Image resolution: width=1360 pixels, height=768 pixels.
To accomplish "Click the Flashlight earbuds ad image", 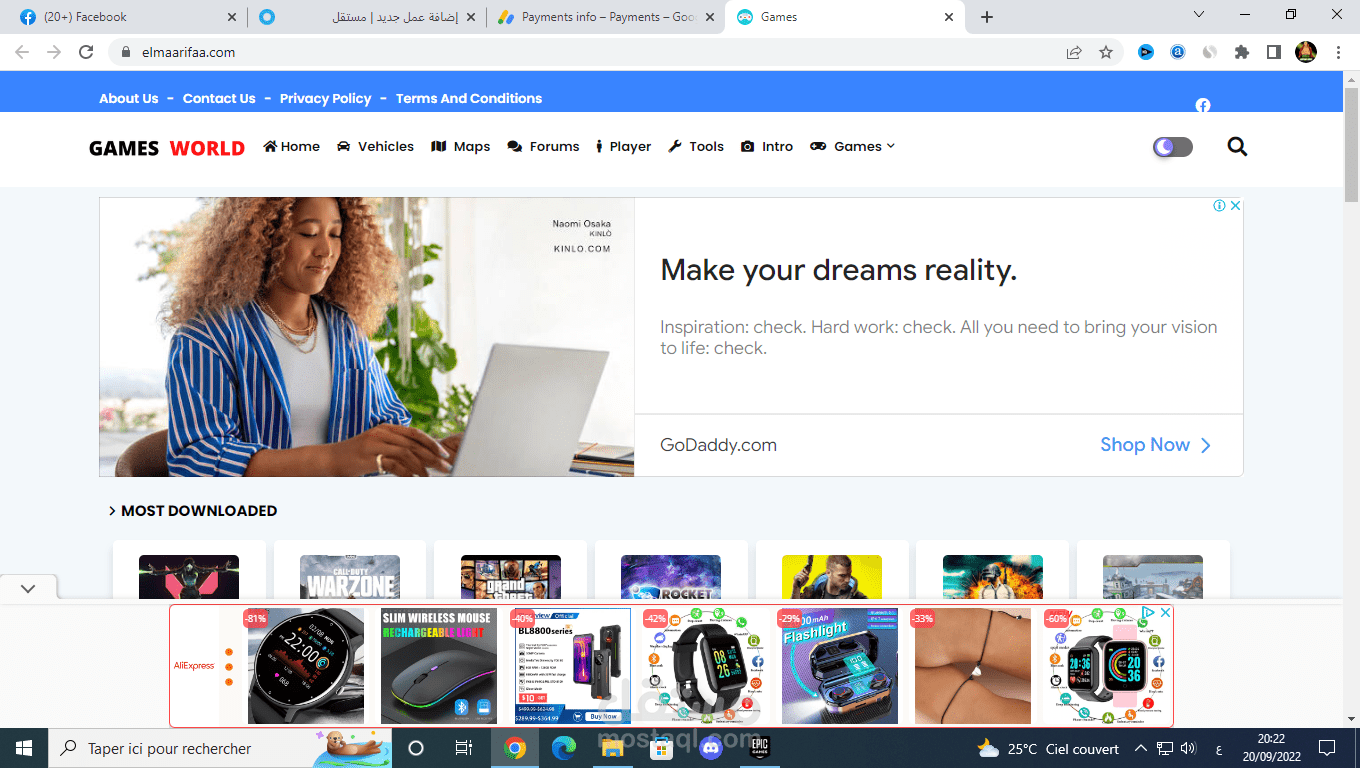I will [x=838, y=666].
